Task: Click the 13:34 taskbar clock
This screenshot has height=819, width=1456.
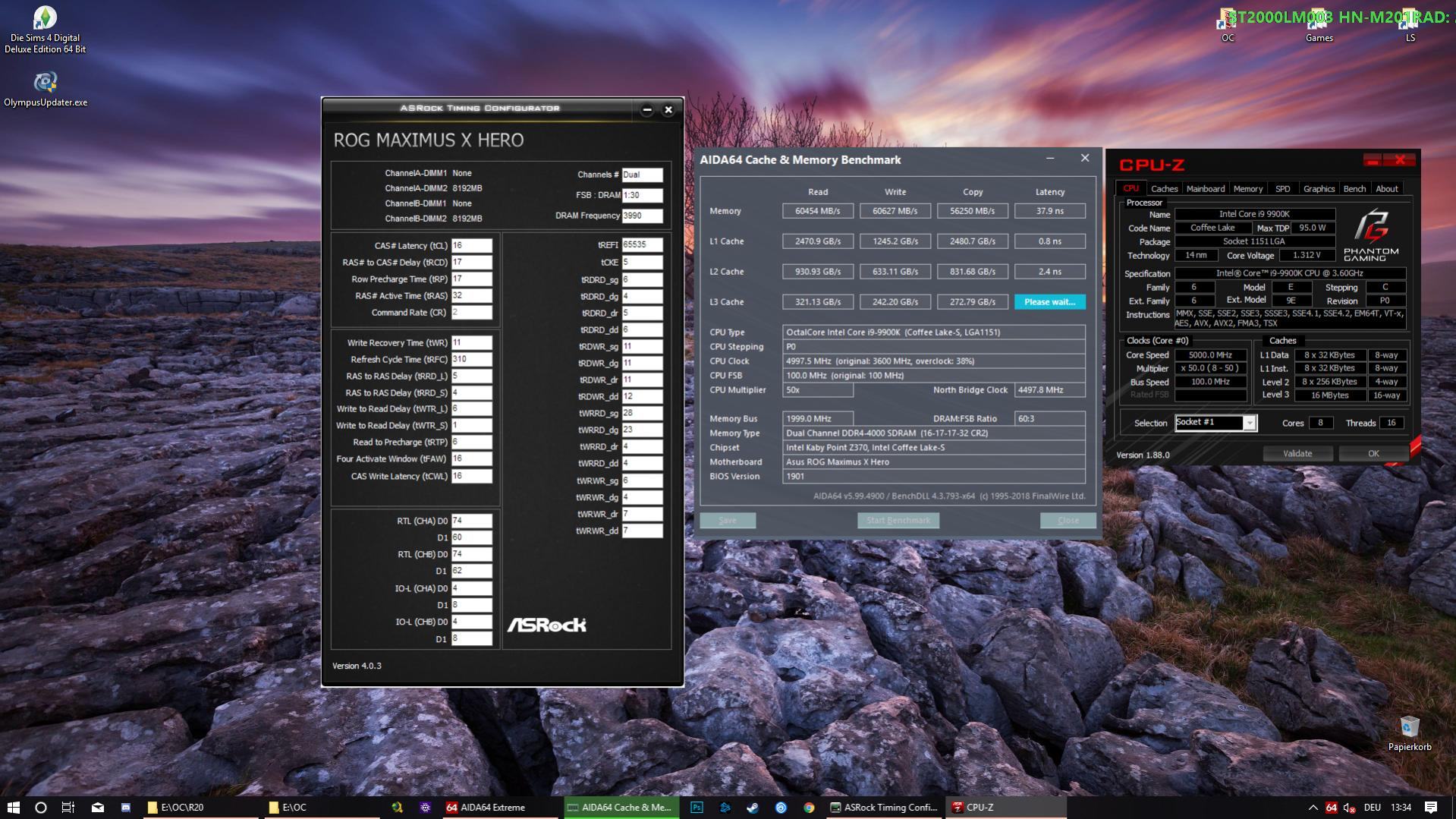Action: (x=1401, y=808)
